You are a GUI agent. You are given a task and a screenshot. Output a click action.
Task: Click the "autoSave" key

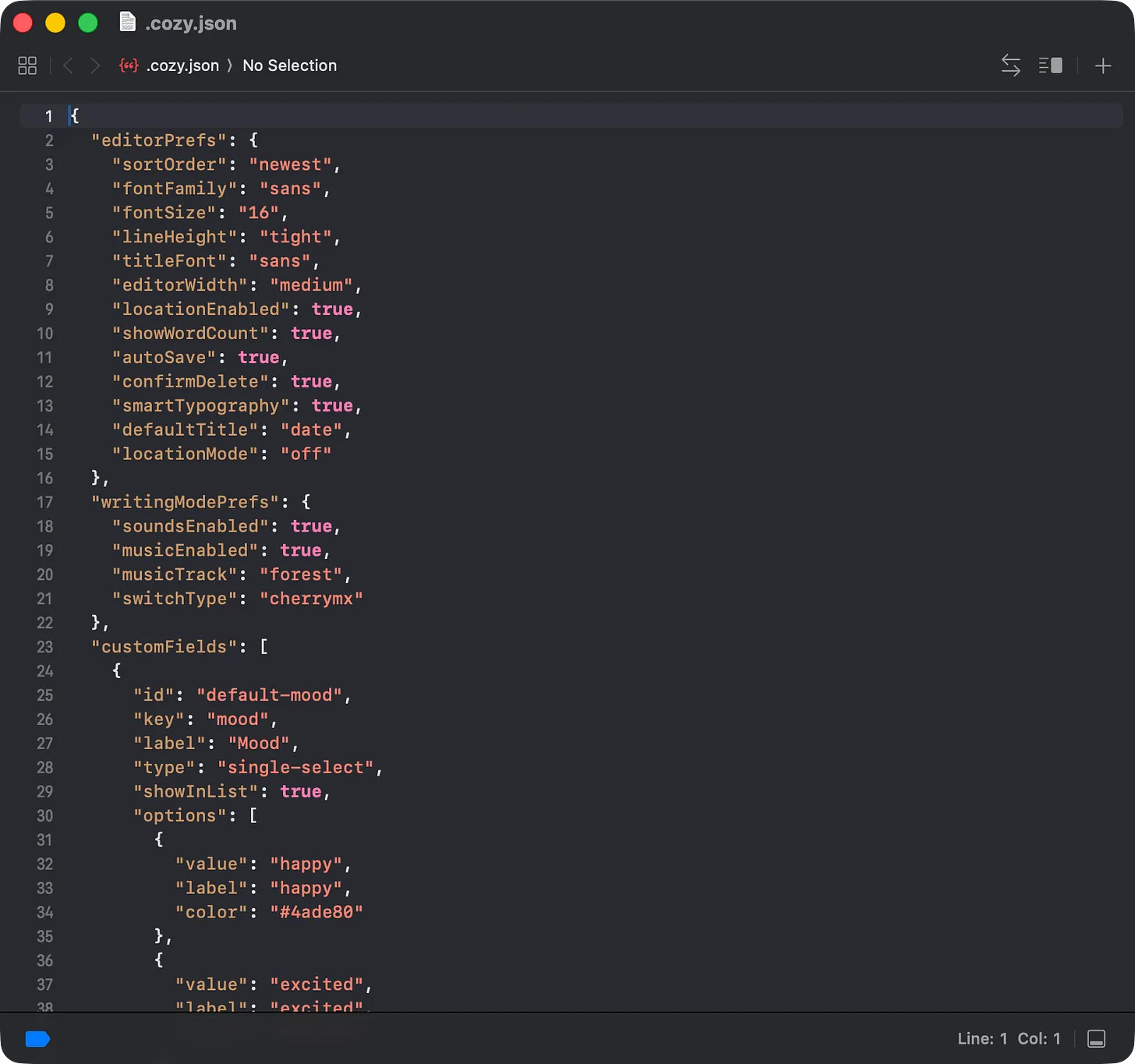(164, 358)
